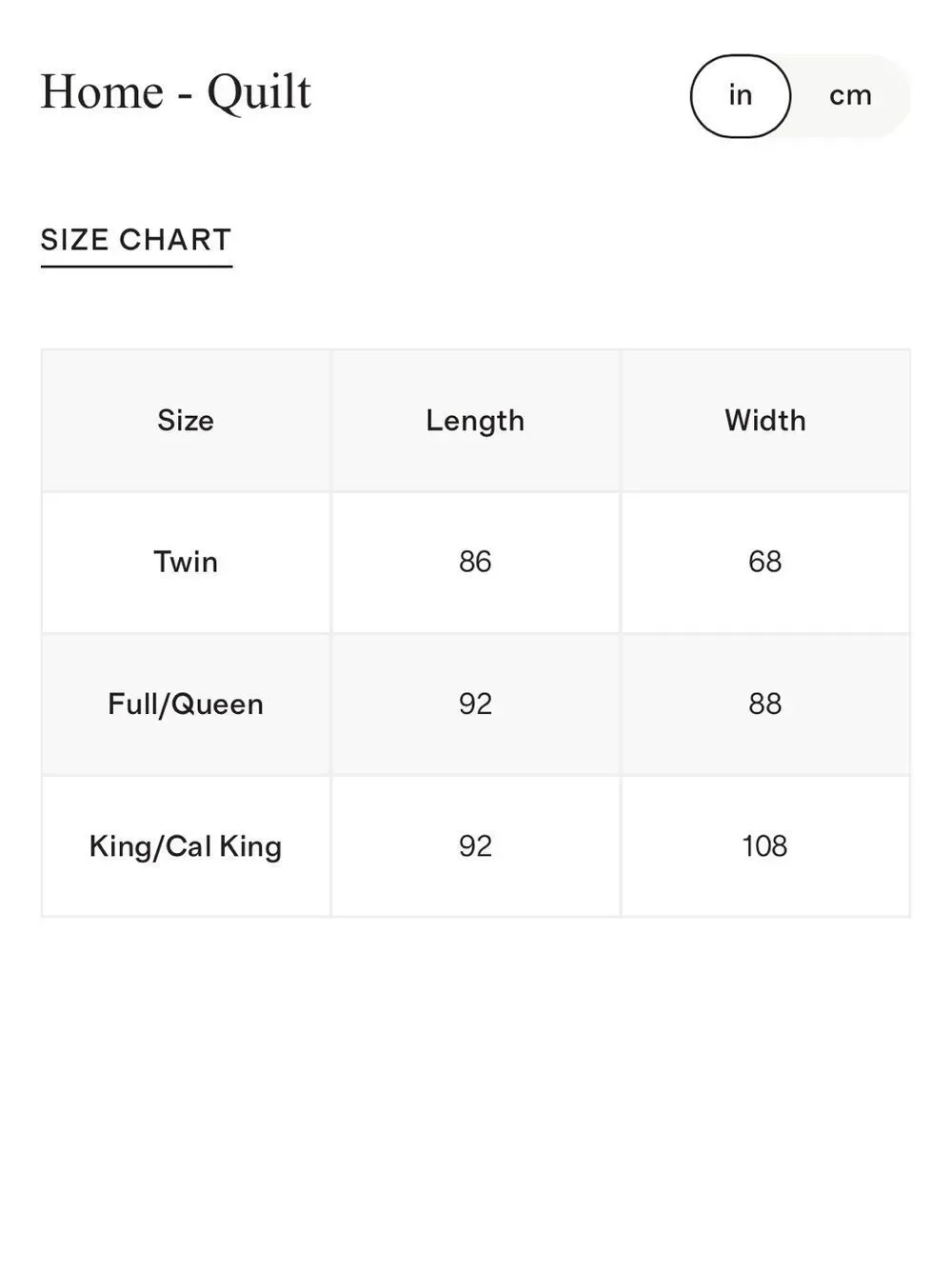Click the Full/Queen width value 88
Screen dimensions: 952x1269
pyautogui.click(x=765, y=704)
